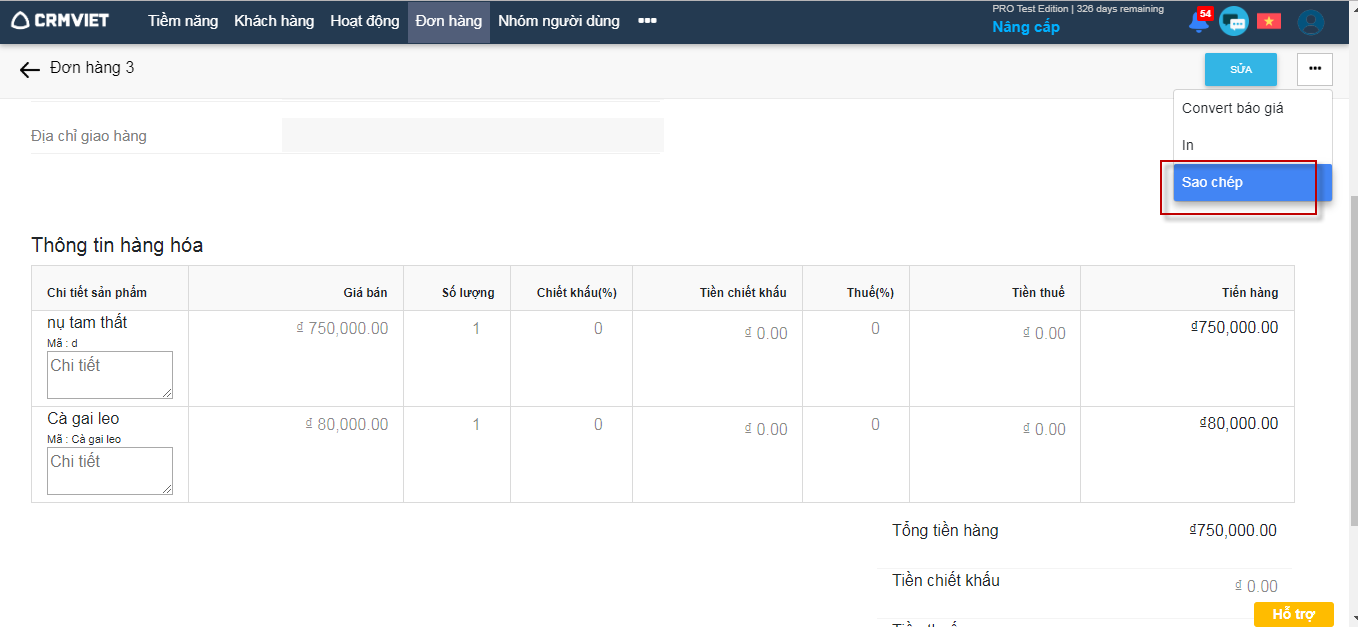Switch to Hoạt động tab
1358x627 pixels.
(x=365, y=21)
